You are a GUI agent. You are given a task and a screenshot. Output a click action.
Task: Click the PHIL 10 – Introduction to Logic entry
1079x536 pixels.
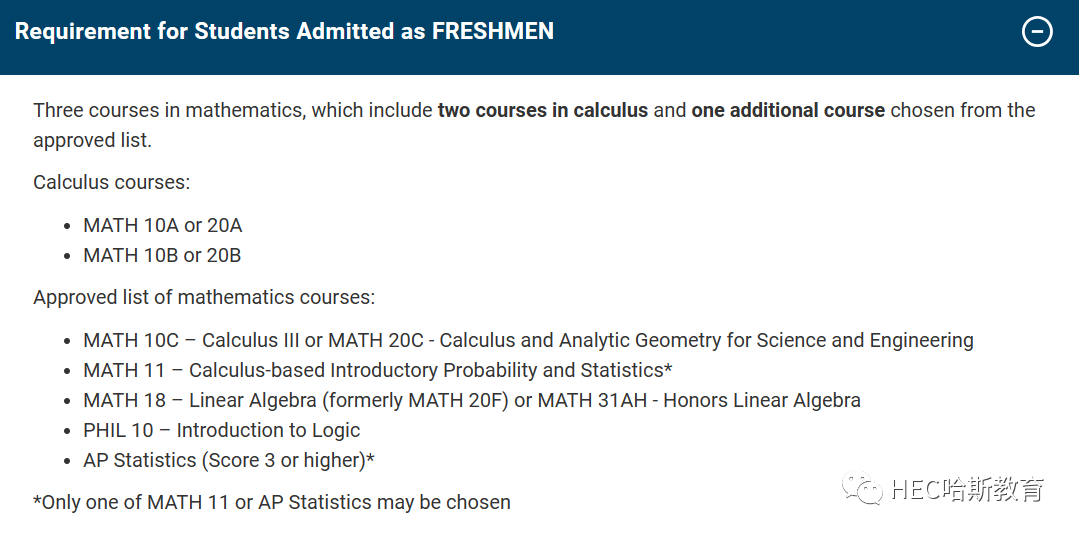point(222,430)
